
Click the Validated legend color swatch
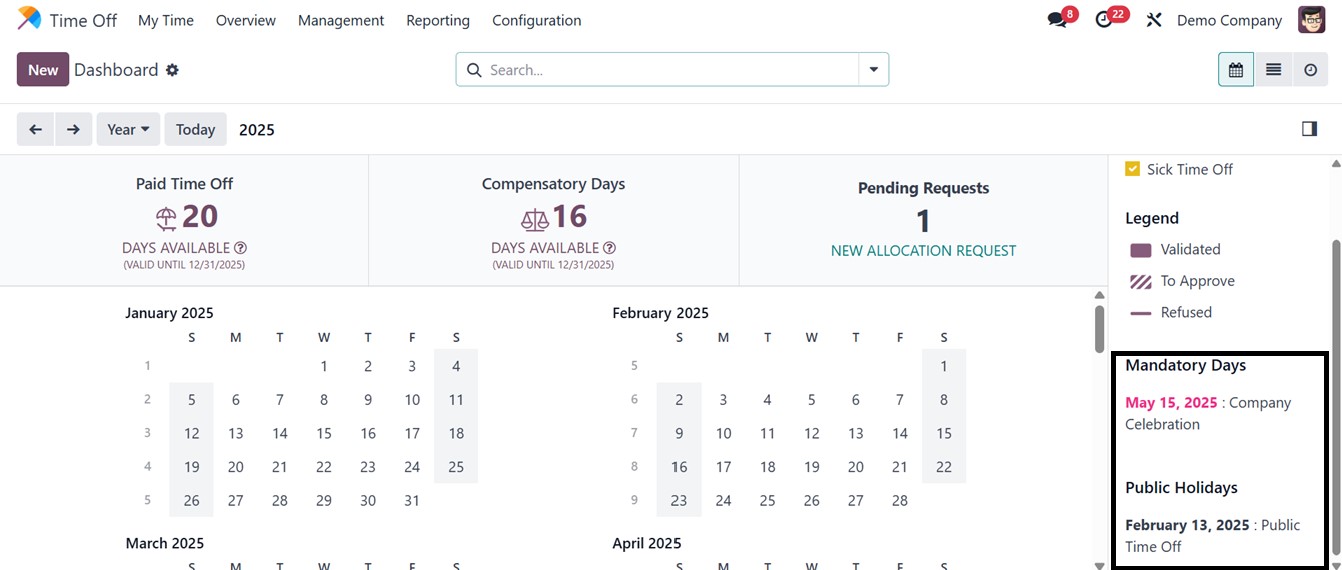[1140, 250]
